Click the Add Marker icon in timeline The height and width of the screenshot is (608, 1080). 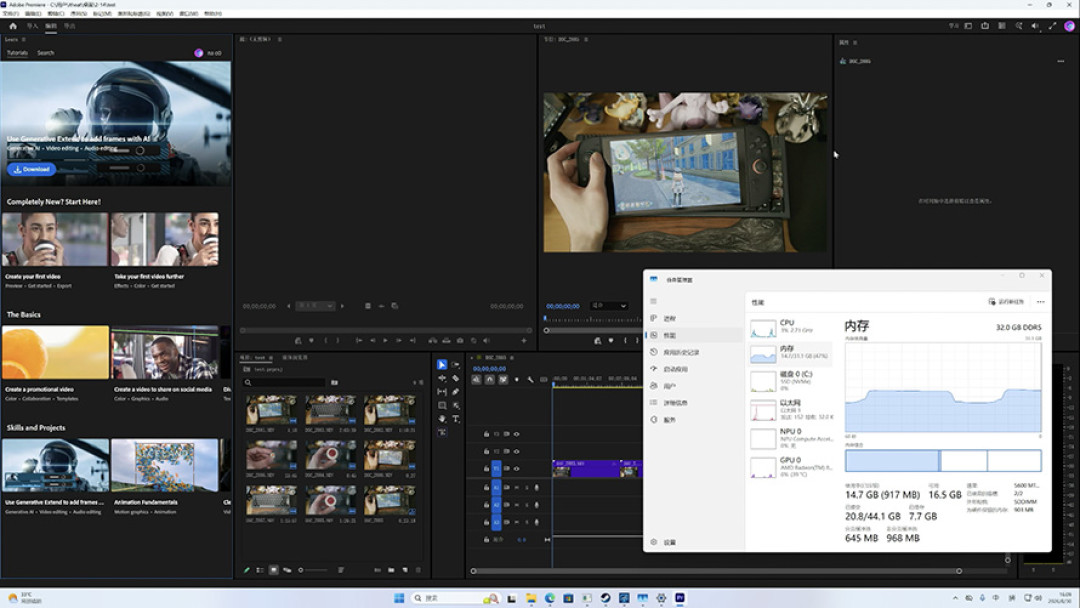pyautogui.click(x=517, y=379)
